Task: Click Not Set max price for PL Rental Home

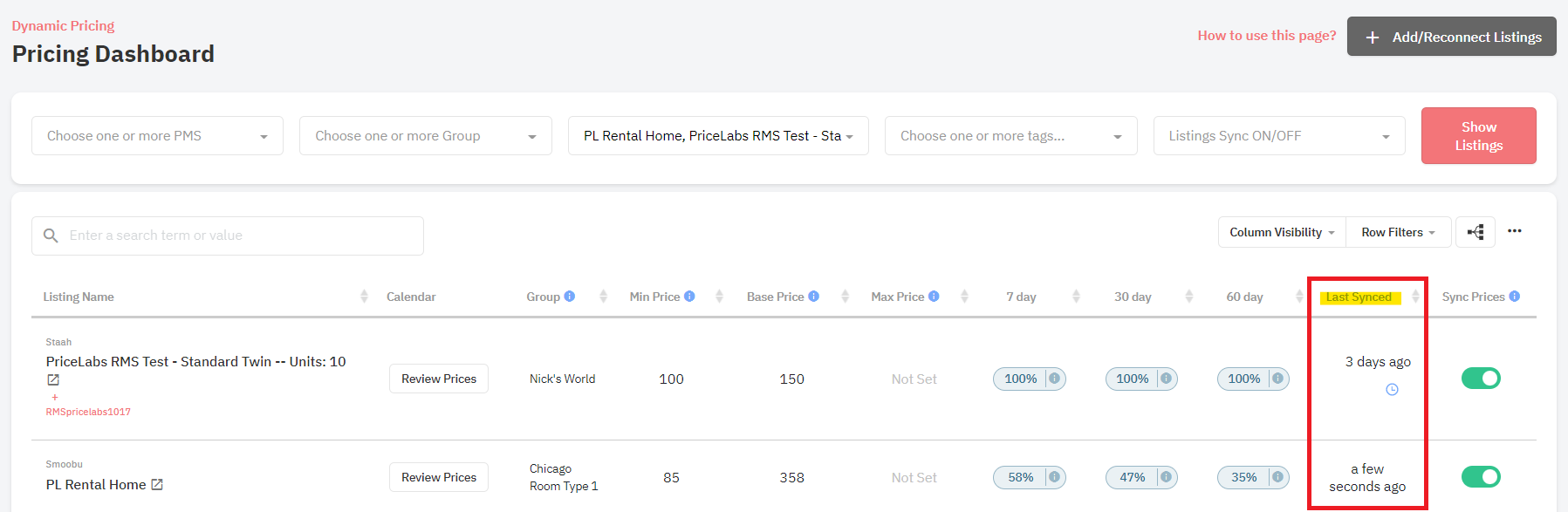Action: (914, 478)
